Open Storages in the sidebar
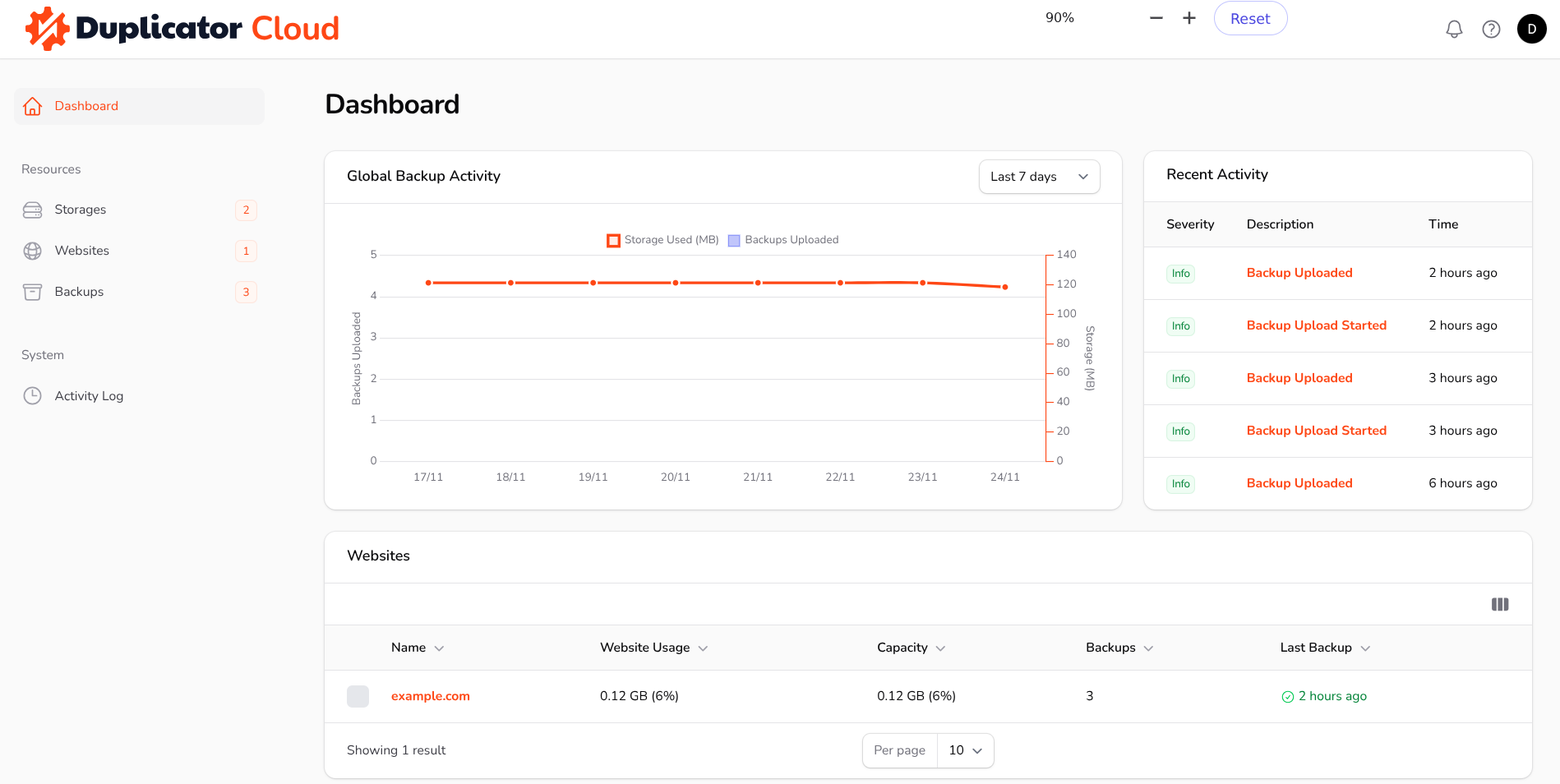 (x=81, y=210)
